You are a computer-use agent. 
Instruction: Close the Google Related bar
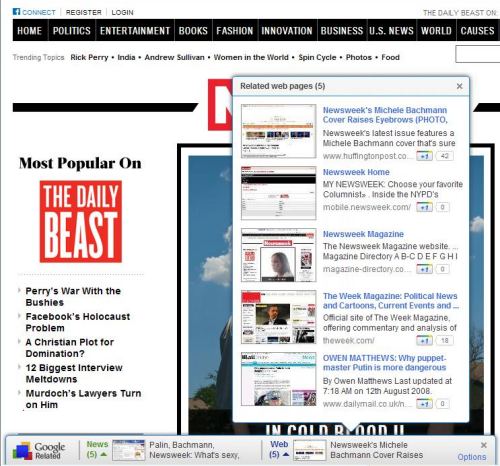484,445
